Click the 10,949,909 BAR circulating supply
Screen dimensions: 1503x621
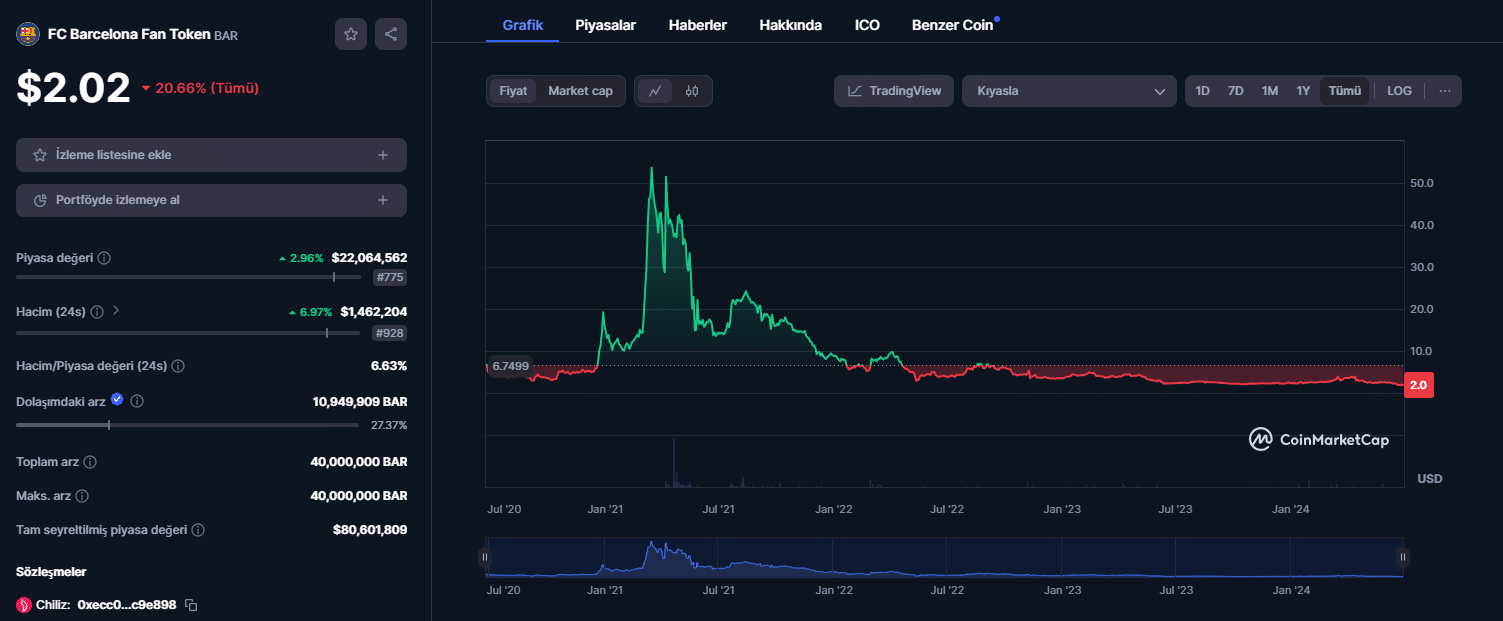point(360,402)
